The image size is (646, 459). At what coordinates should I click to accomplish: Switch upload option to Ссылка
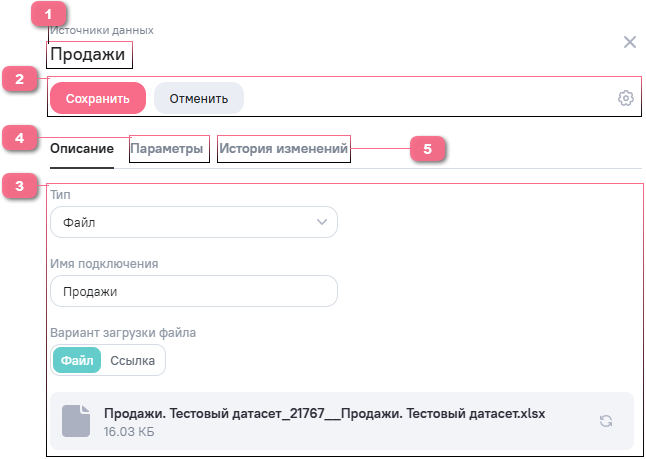coord(132,360)
